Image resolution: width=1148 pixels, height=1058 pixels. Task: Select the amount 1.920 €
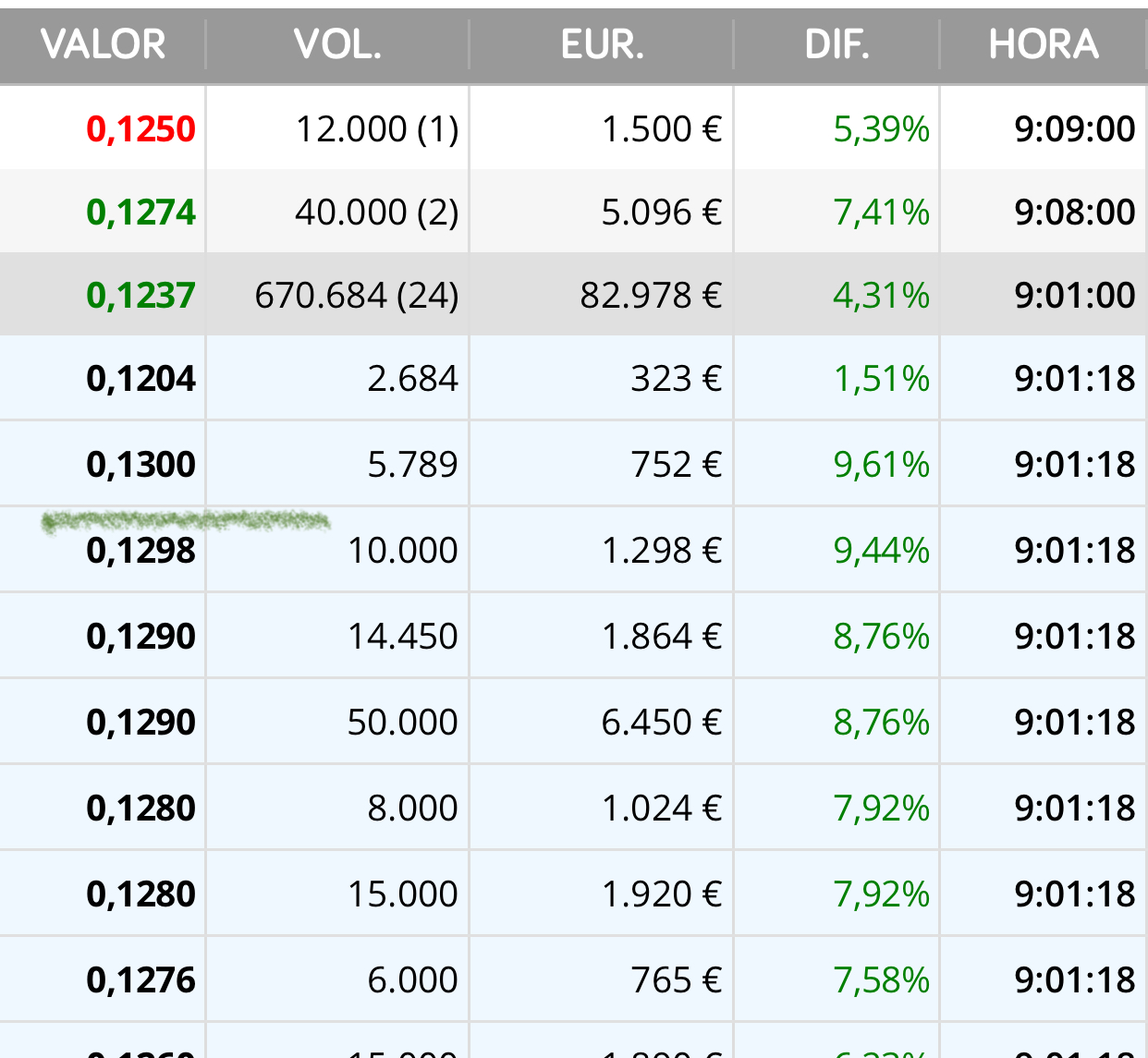pyautogui.click(x=662, y=894)
